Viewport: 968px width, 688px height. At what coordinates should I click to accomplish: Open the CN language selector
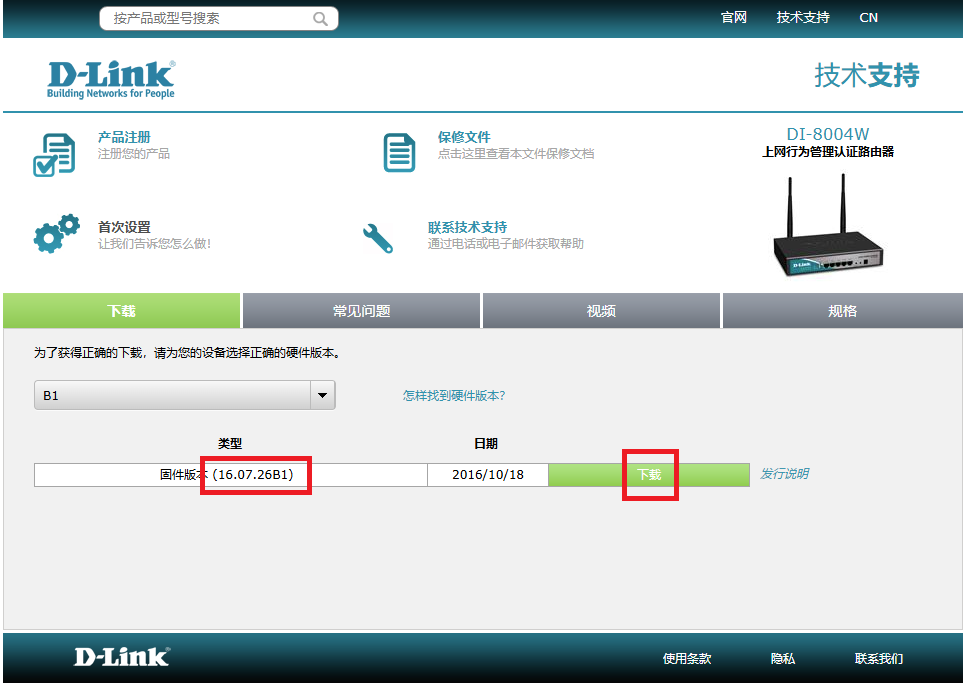click(x=868, y=18)
